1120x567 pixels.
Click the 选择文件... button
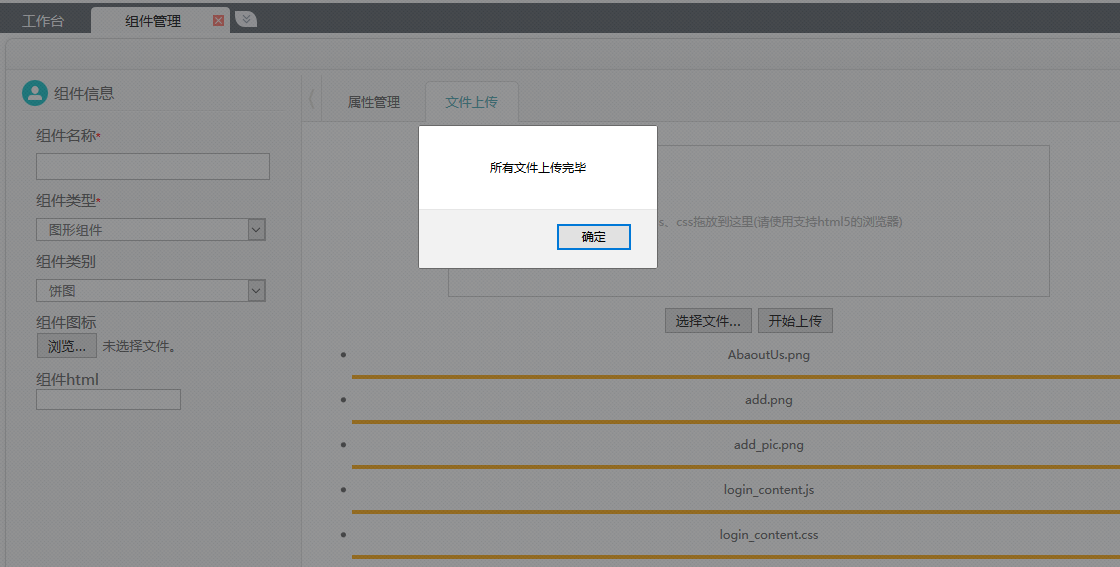[x=708, y=321]
